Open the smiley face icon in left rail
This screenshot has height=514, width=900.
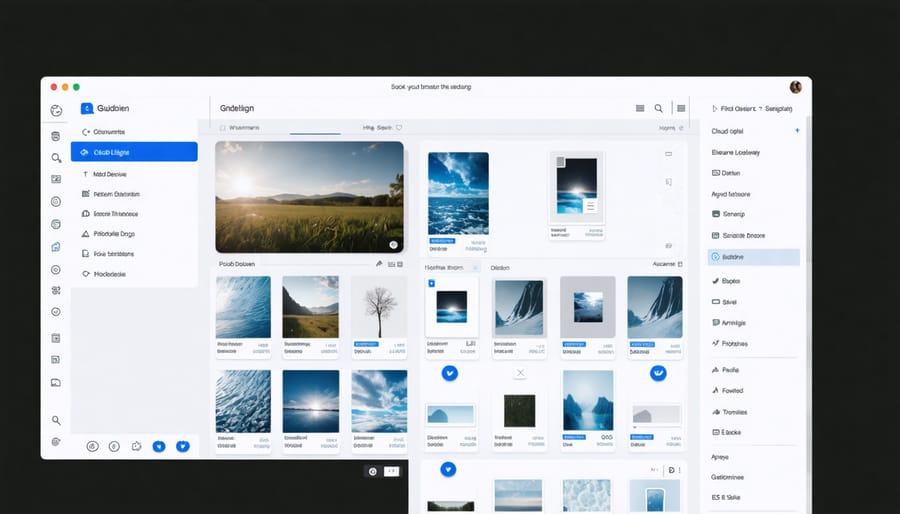[56, 312]
